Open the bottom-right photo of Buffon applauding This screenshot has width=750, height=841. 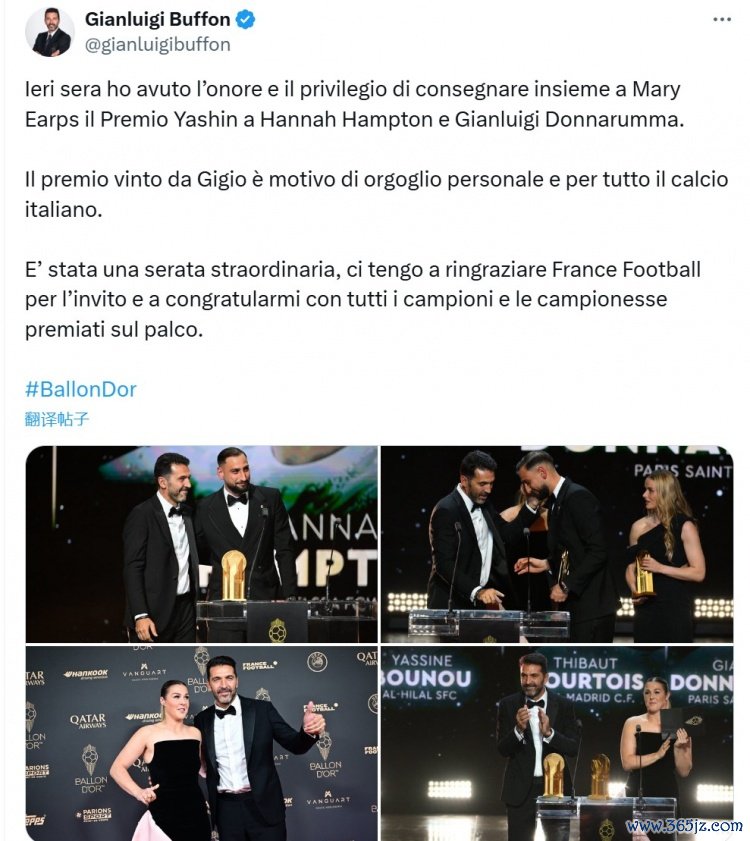[x=557, y=743]
